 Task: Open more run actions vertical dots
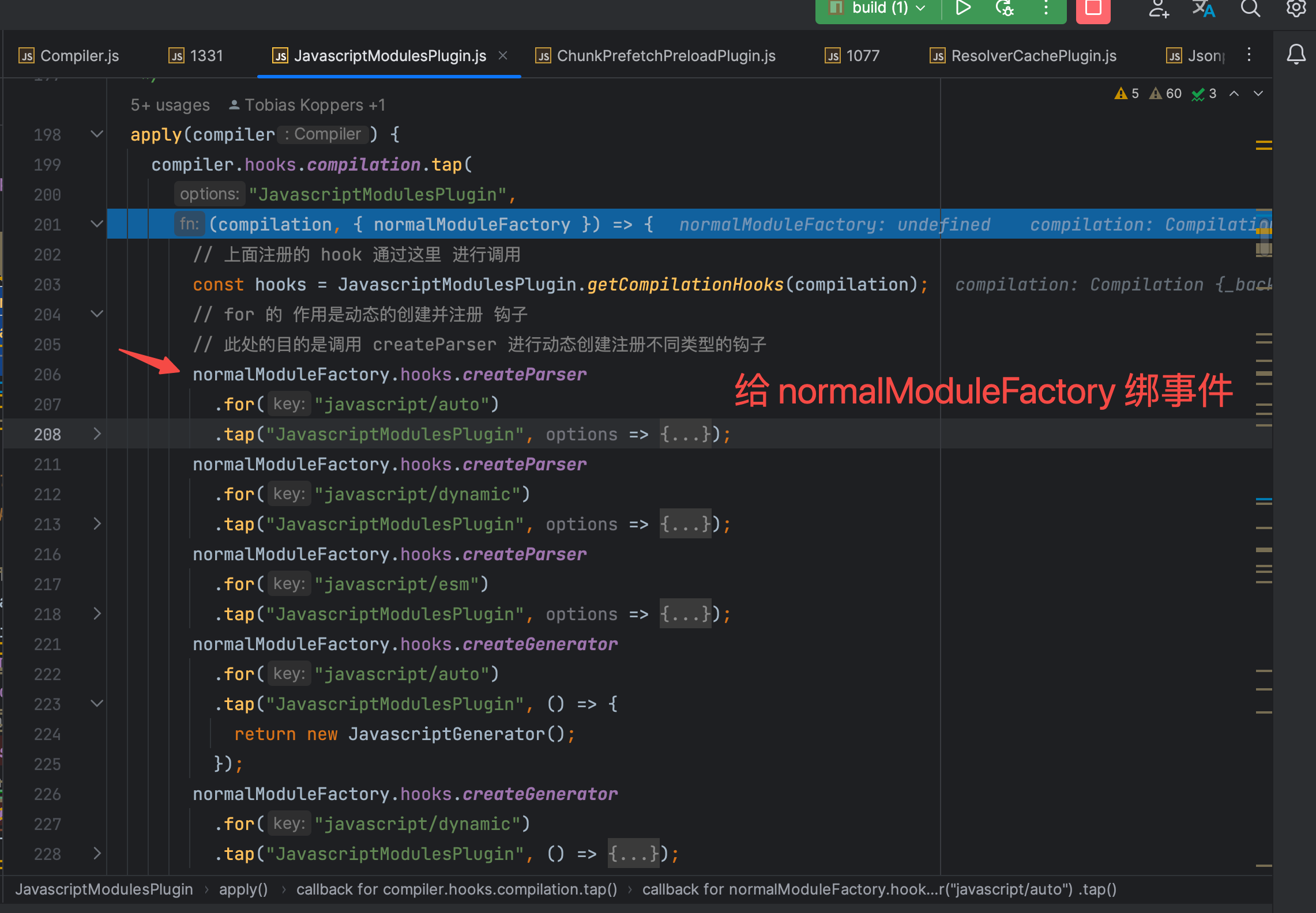pos(1046,8)
